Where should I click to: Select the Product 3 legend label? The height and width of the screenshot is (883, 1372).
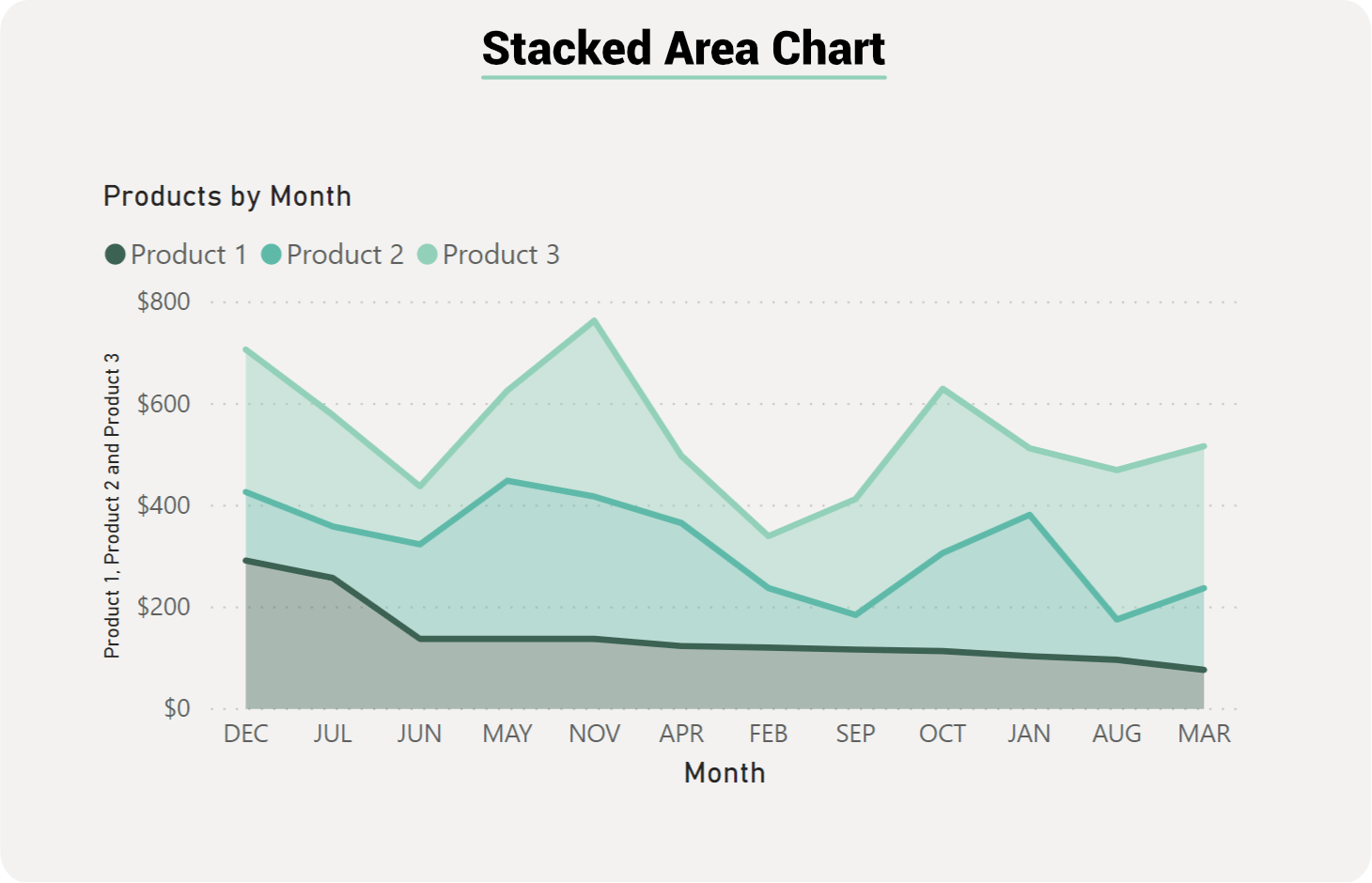[x=501, y=255]
